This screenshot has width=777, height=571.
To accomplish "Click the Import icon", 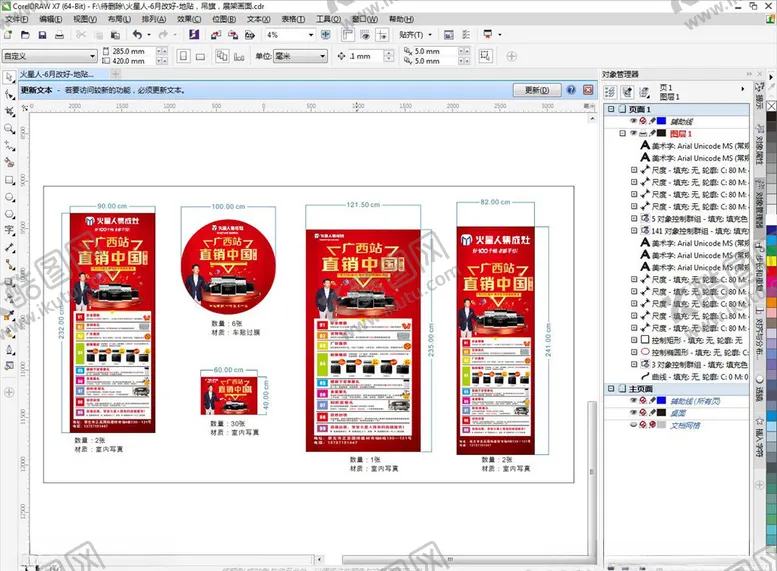I will point(216,35).
